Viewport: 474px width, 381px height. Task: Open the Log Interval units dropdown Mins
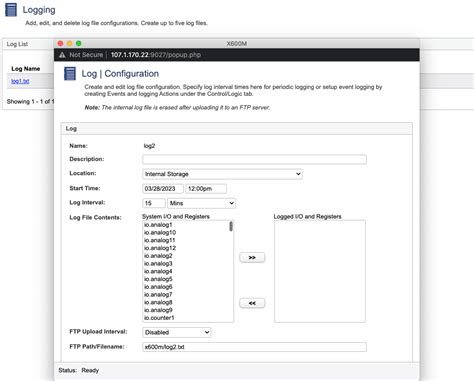click(201, 203)
